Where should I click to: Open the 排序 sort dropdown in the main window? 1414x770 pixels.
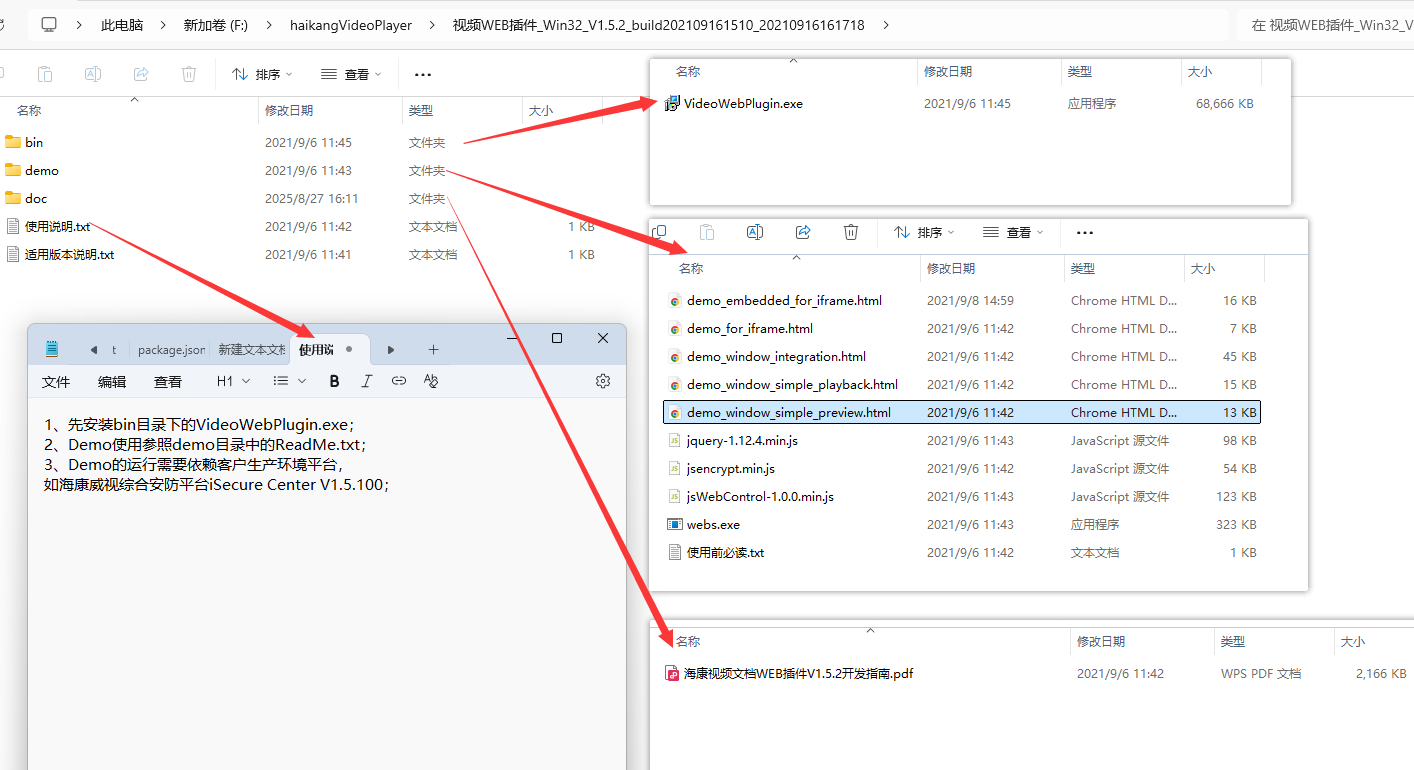pyautogui.click(x=262, y=74)
